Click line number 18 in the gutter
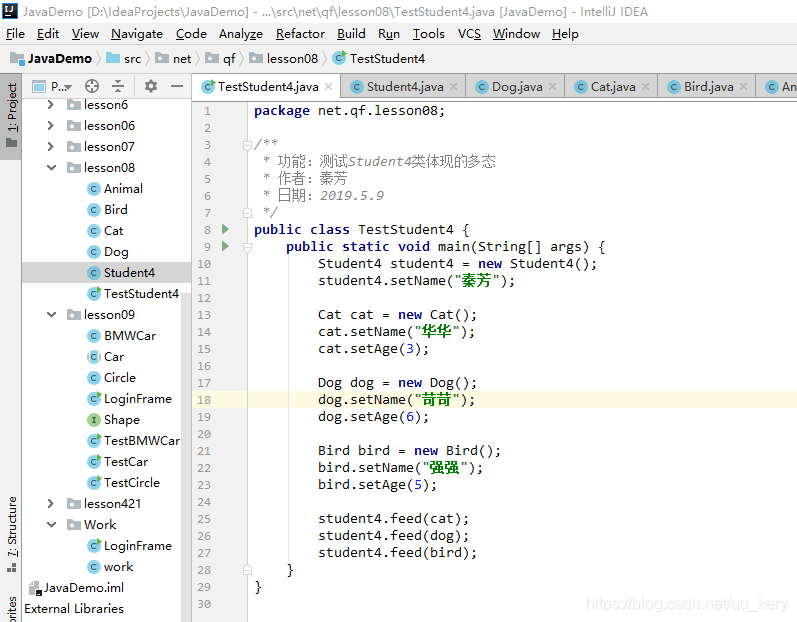This screenshot has width=797, height=622. 204,400
